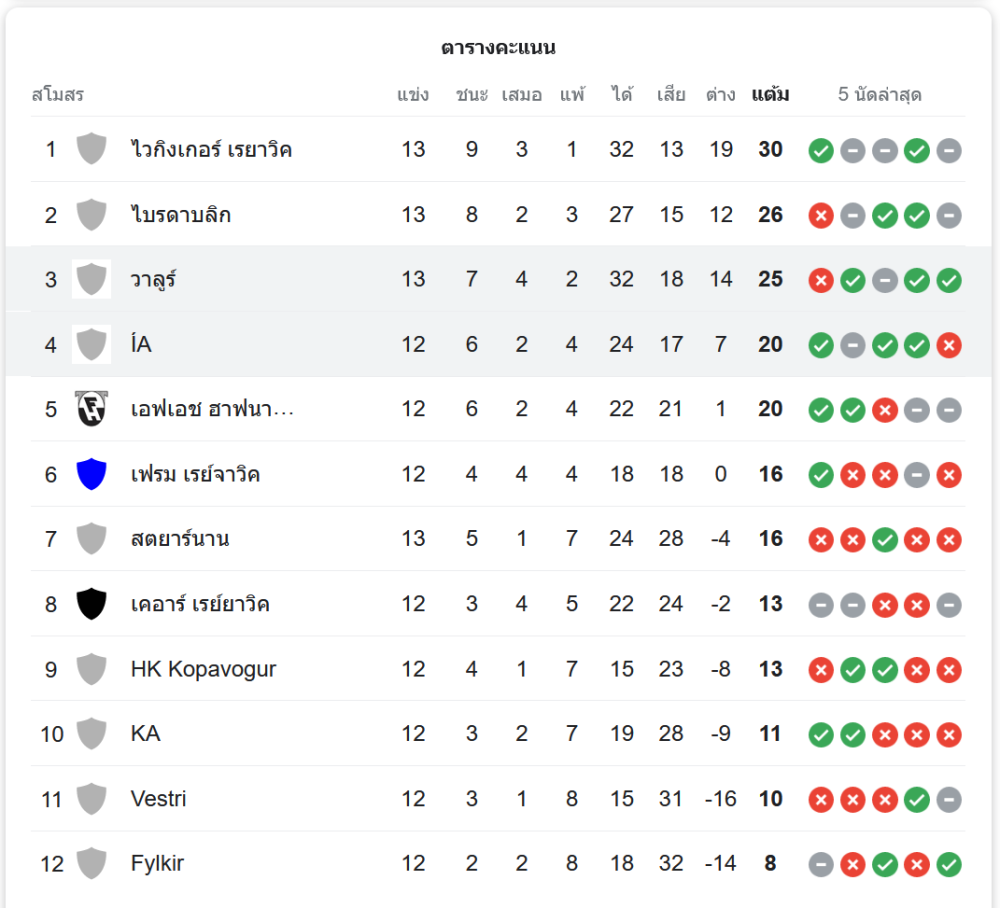
Task: Click the ชนะ wins column header
Action: [472, 95]
